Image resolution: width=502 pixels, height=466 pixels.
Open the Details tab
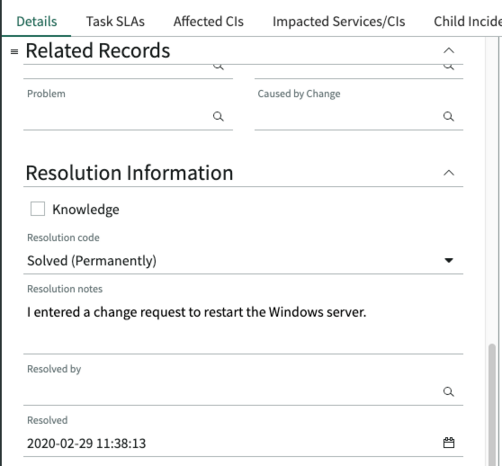click(x=37, y=22)
